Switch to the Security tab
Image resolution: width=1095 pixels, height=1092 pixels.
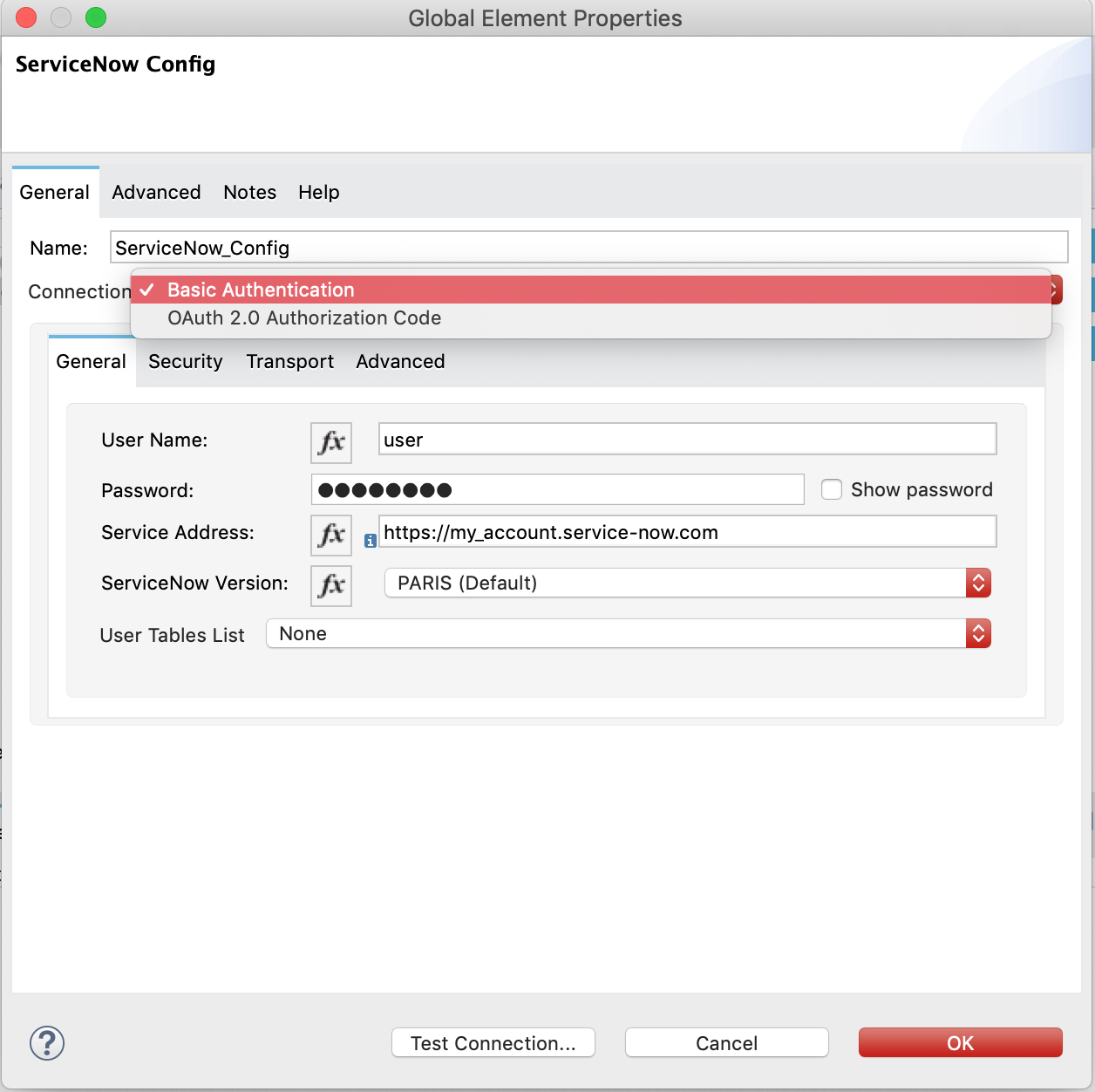pyautogui.click(x=185, y=361)
